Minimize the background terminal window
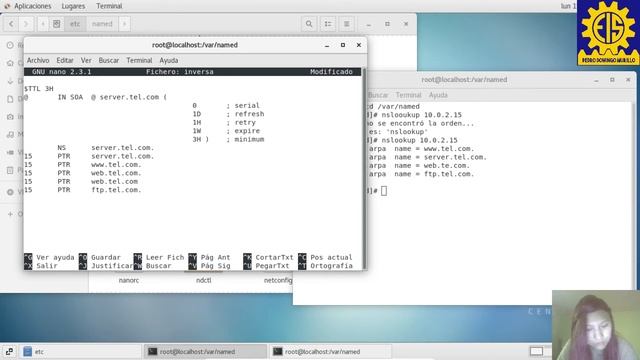The height and width of the screenshot is (360, 640). coord(596,80)
